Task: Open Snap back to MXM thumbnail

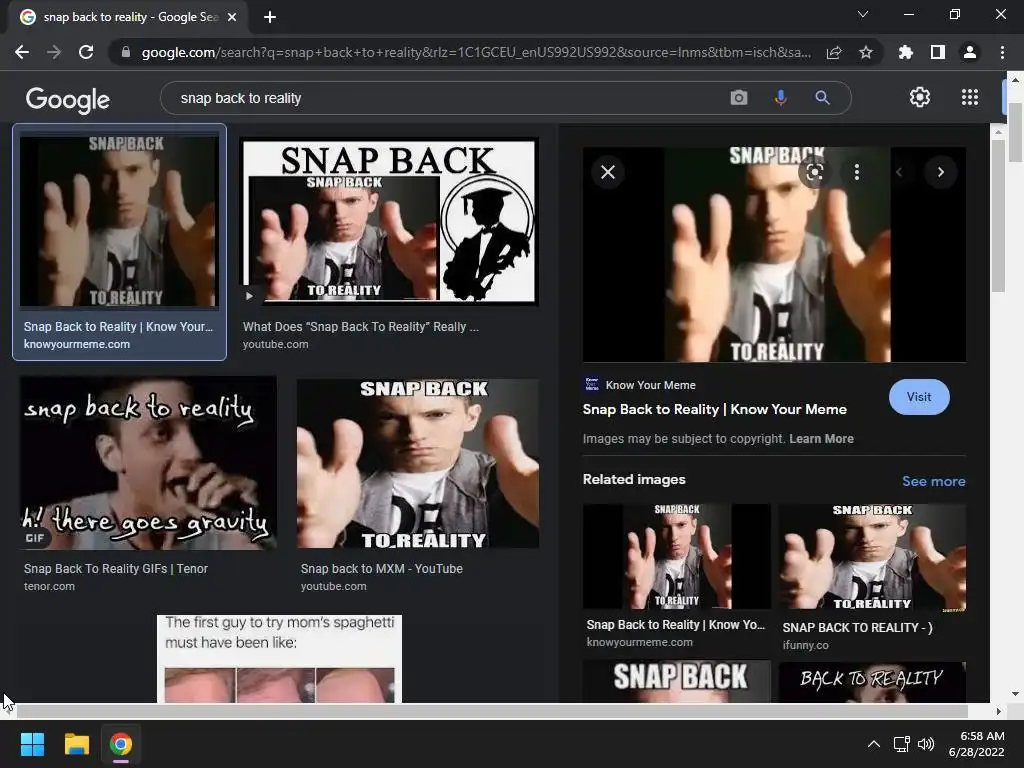Action: pyautogui.click(x=418, y=464)
